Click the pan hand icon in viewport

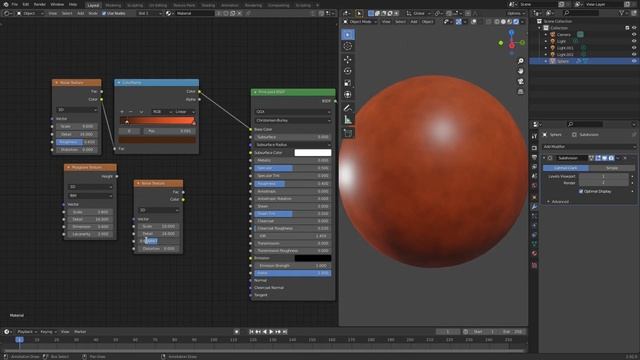(x=521, y=71)
